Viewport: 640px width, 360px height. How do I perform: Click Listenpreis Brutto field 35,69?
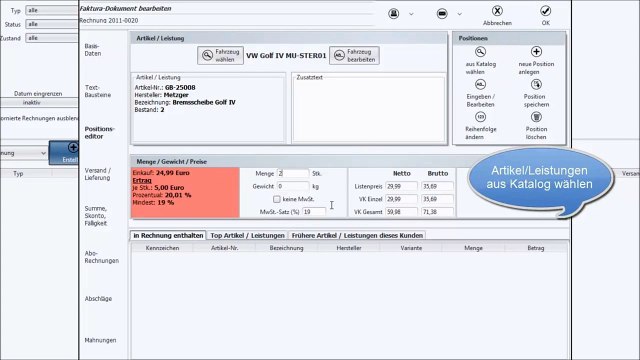tap(437, 186)
